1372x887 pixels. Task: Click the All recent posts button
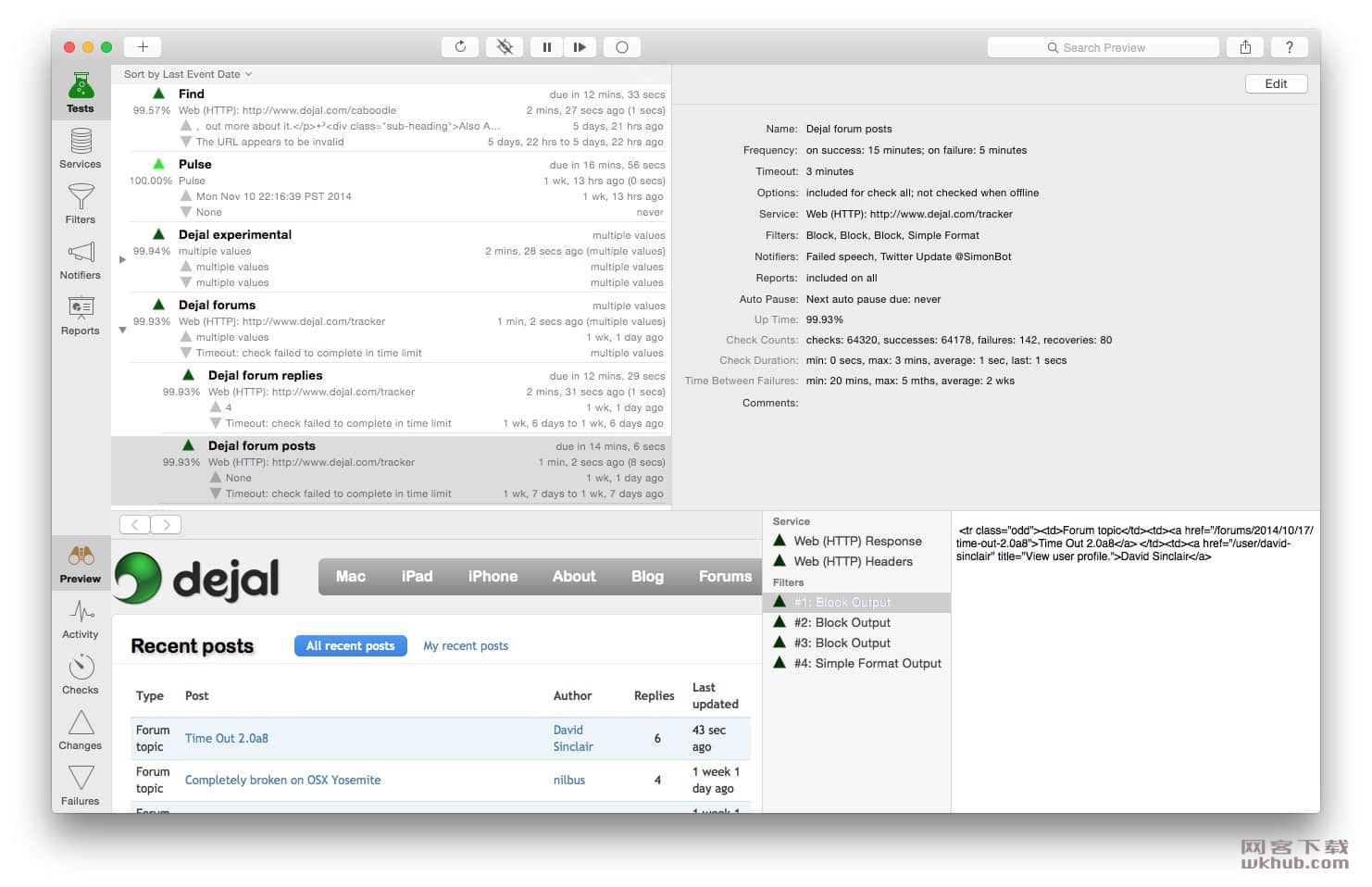click(351, 645)
